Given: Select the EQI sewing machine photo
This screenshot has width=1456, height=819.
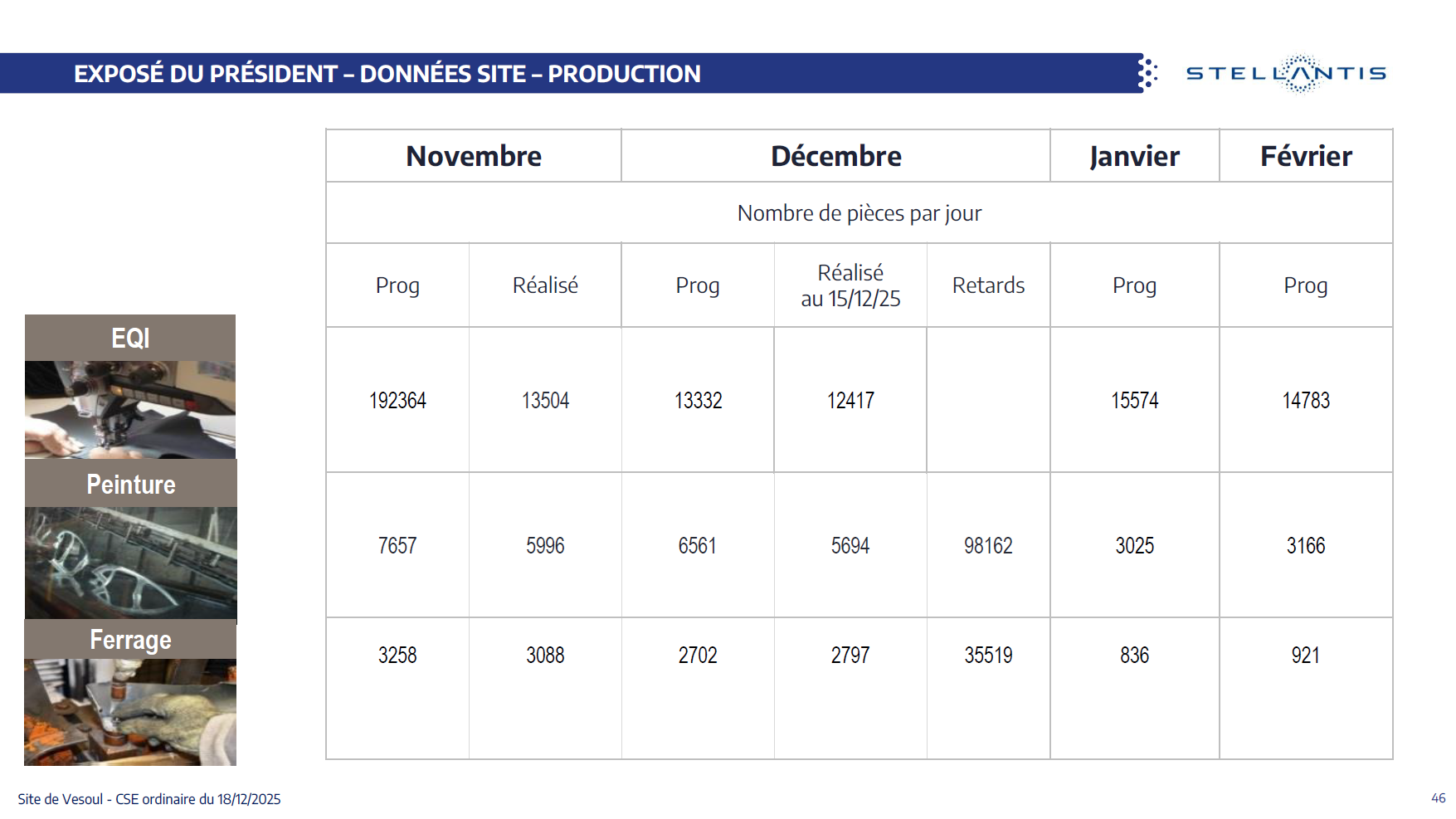Looking at the screenshot, I should tap(130, 409).
